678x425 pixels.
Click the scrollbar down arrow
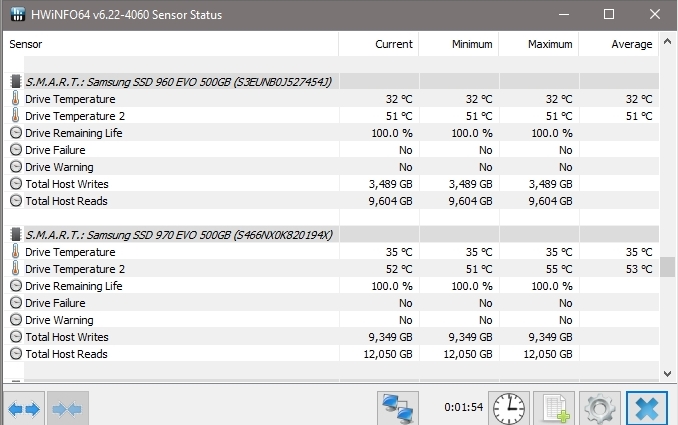[667, 374]
